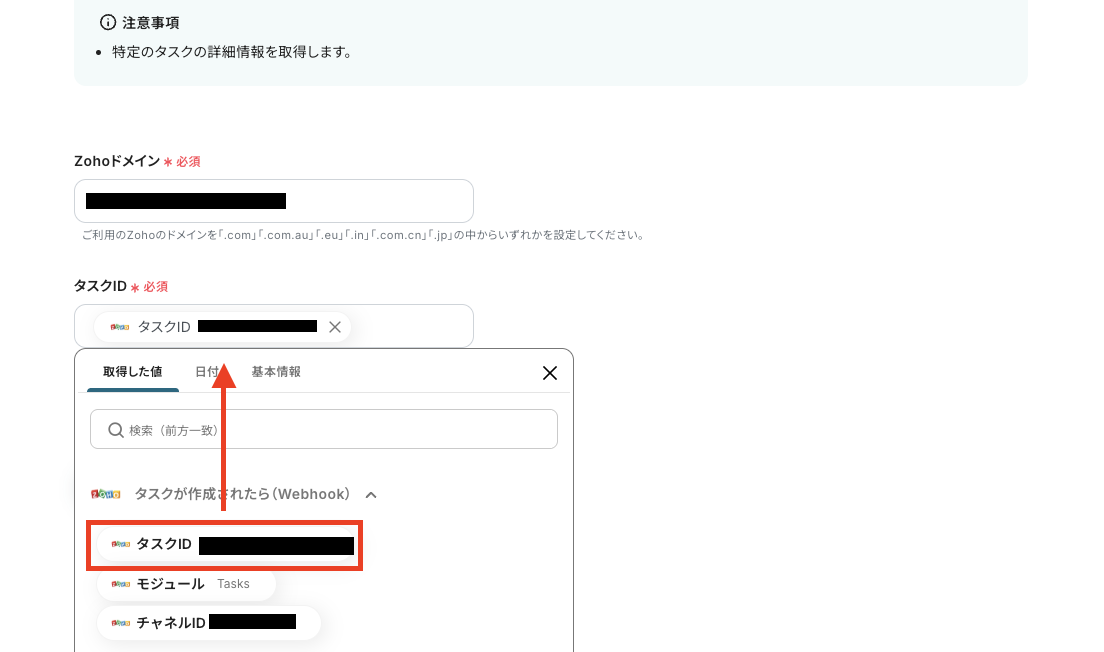The height and width of the screenshot is (652, 1104).
Task: Select the チャネルID value
Action: pos(208,622)
